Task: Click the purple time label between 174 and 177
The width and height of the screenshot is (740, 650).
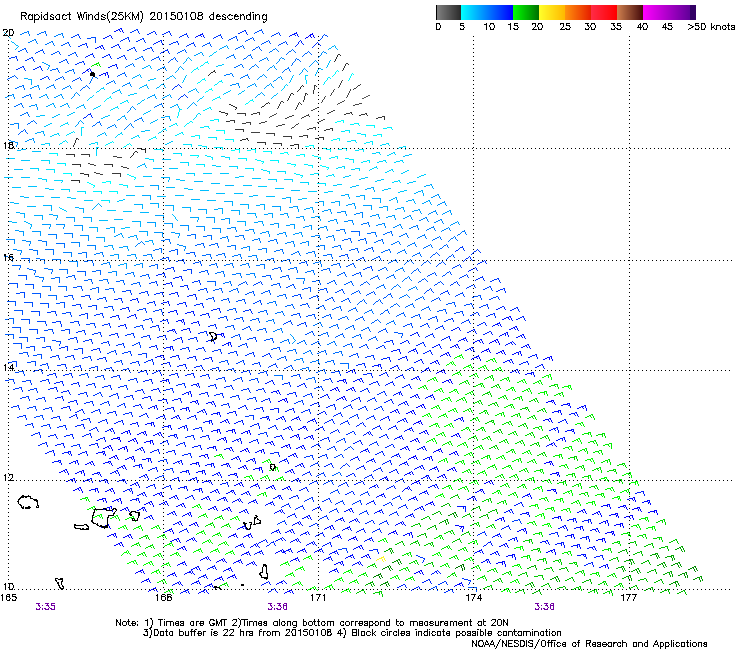Action: [544, 607]
